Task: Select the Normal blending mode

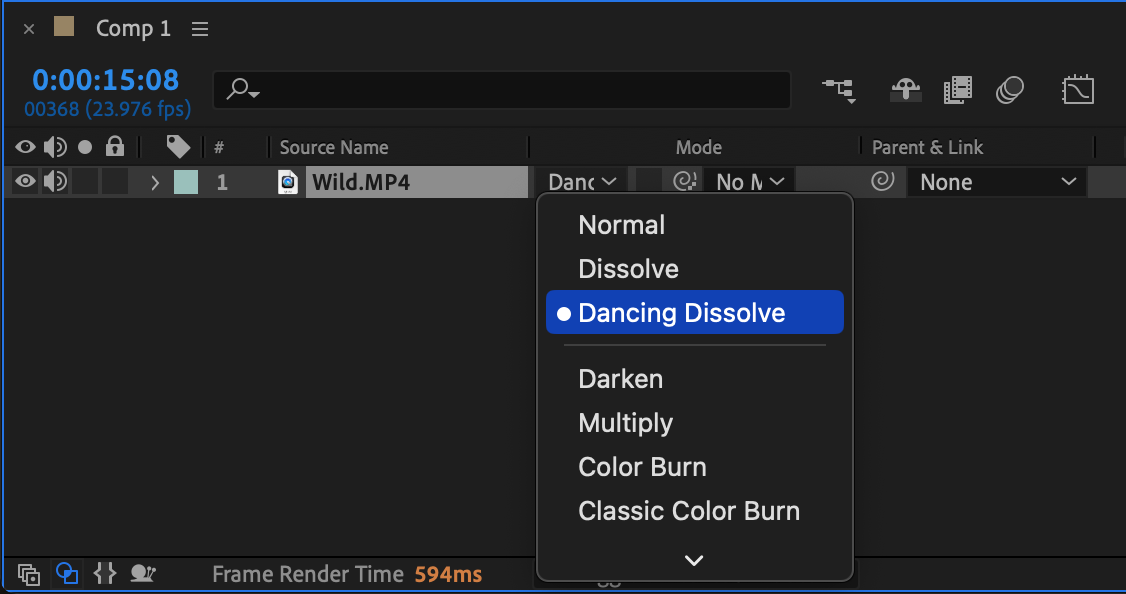Action: pos(621,225)
